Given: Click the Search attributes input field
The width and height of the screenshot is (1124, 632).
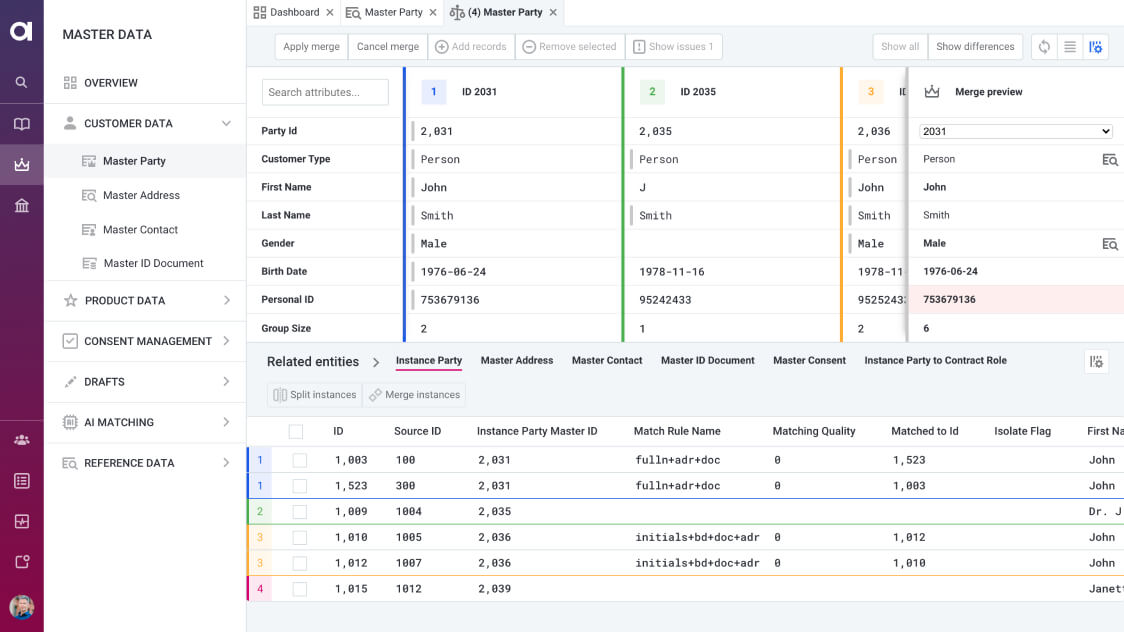Looking at the screenshot, I should (325, 91).
